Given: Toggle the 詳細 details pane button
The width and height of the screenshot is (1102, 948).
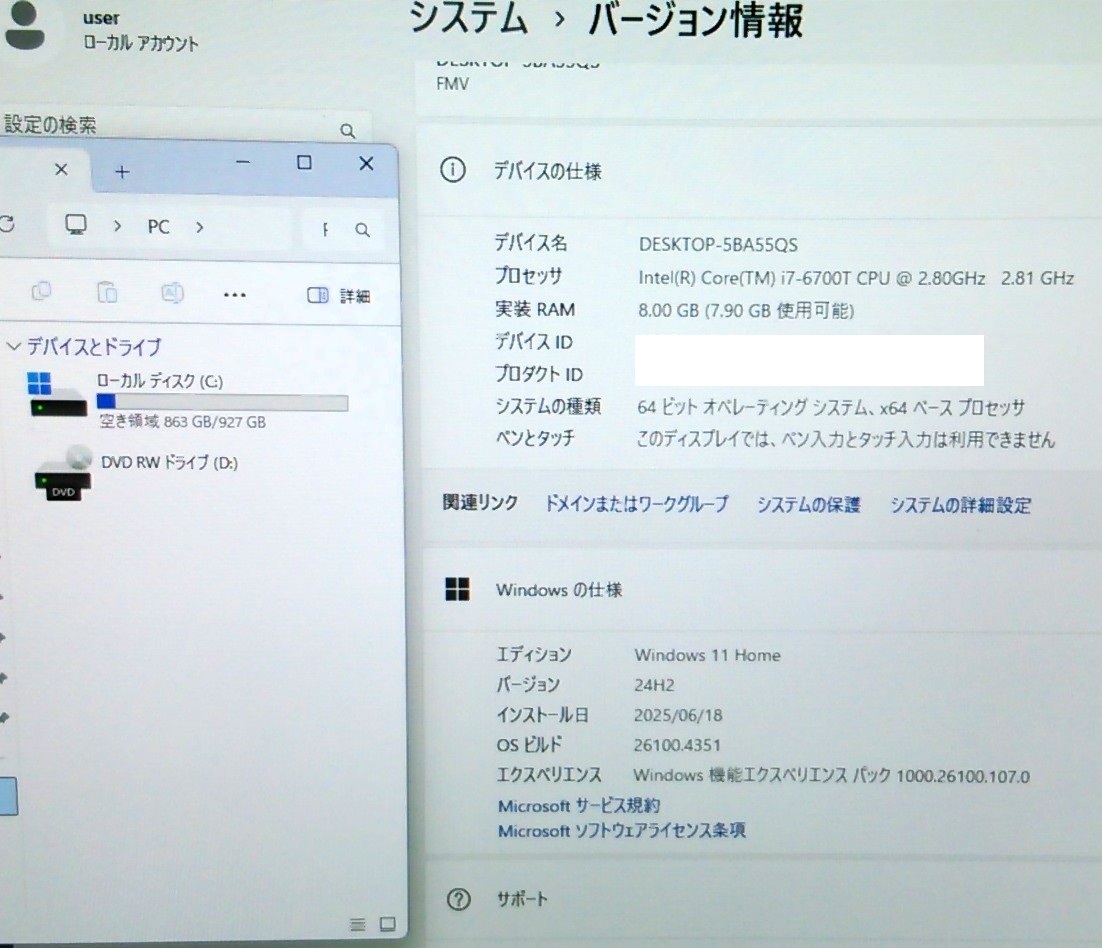Looking at the screenshot, I should [339, 296].
